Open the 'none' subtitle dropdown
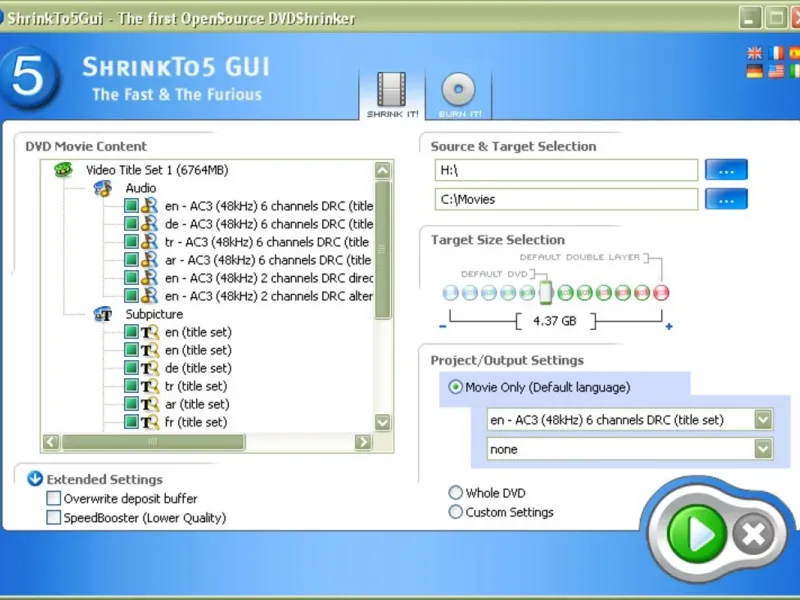Image resolution: width=800 pixels, height=600 pixels. (763, 449)
